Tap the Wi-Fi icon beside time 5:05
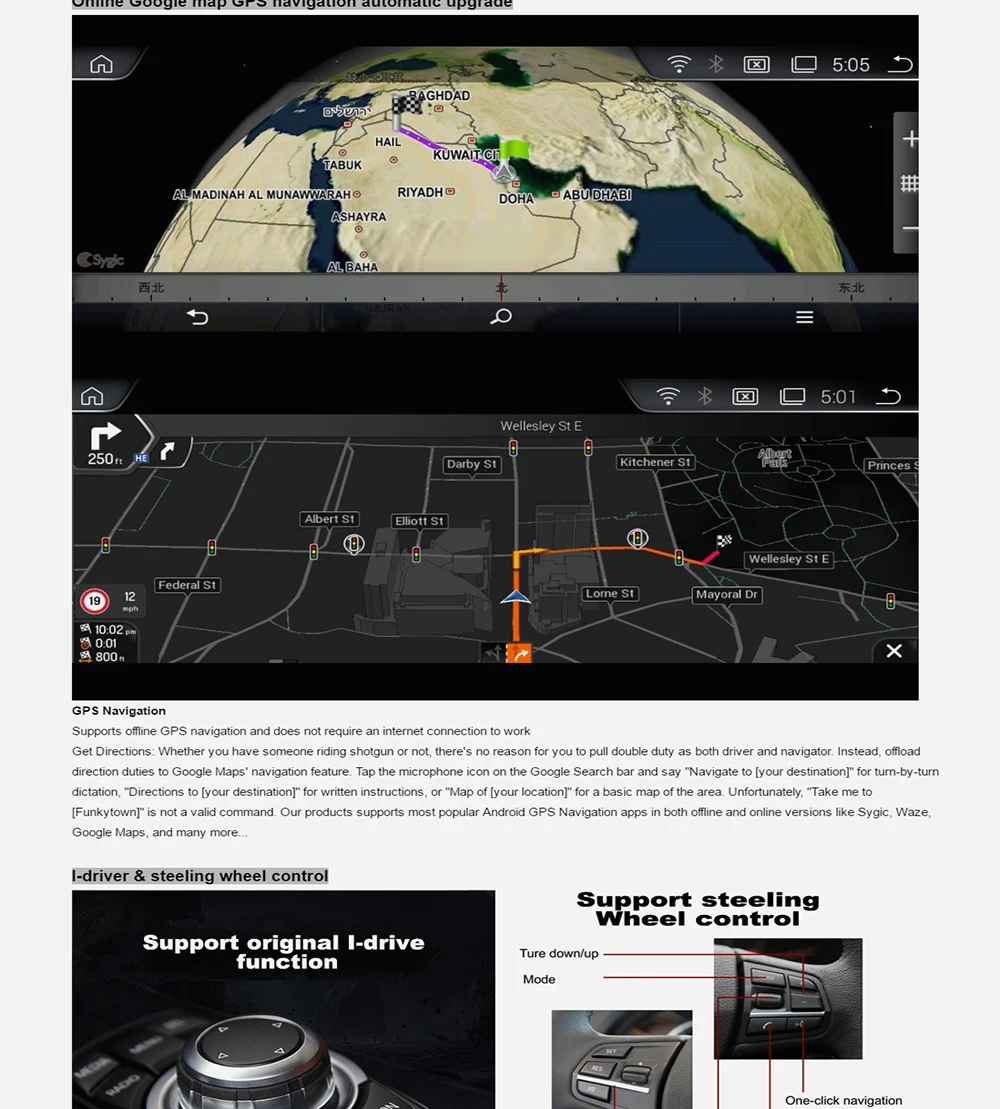1000x1109 pixels. coord(679,64)
